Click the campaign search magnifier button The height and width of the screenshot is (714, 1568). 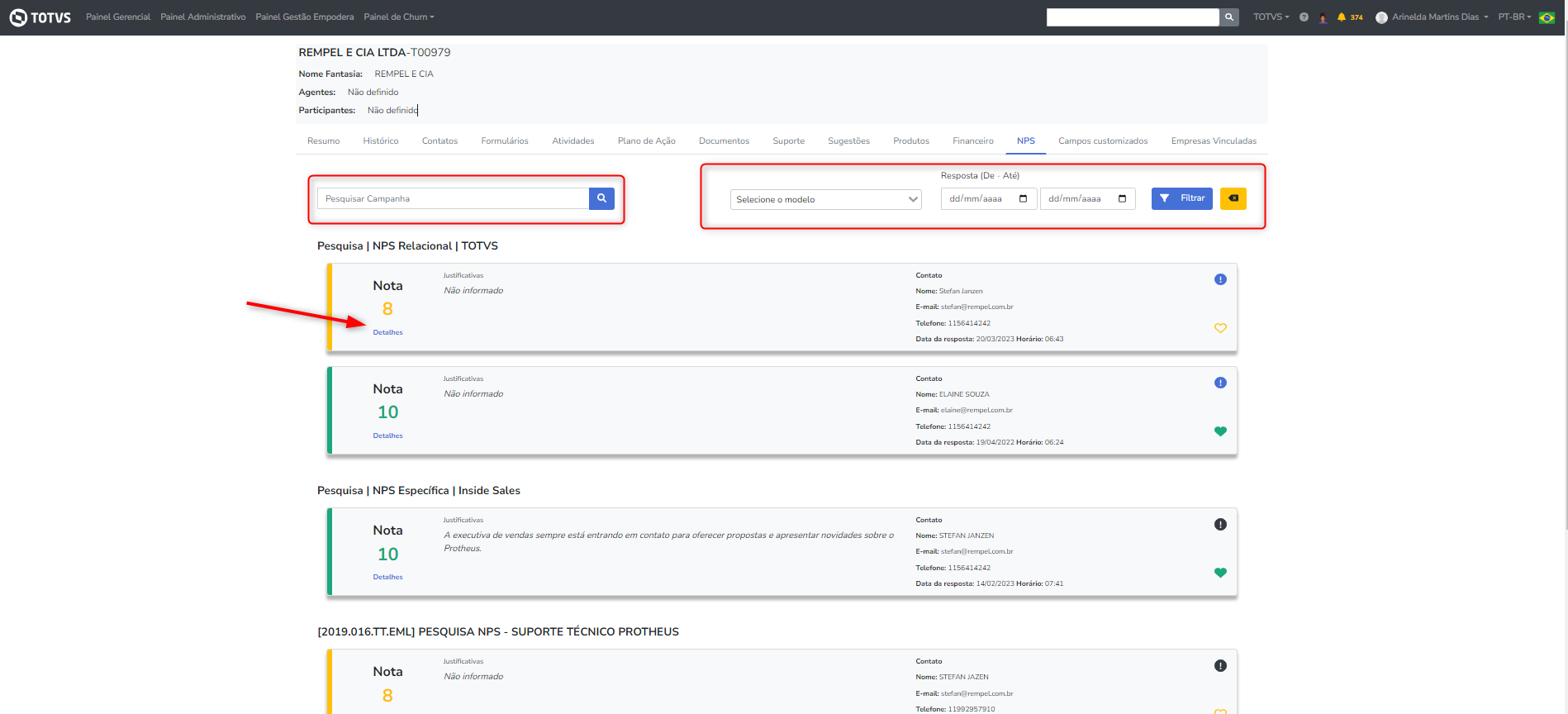[601, 198]
